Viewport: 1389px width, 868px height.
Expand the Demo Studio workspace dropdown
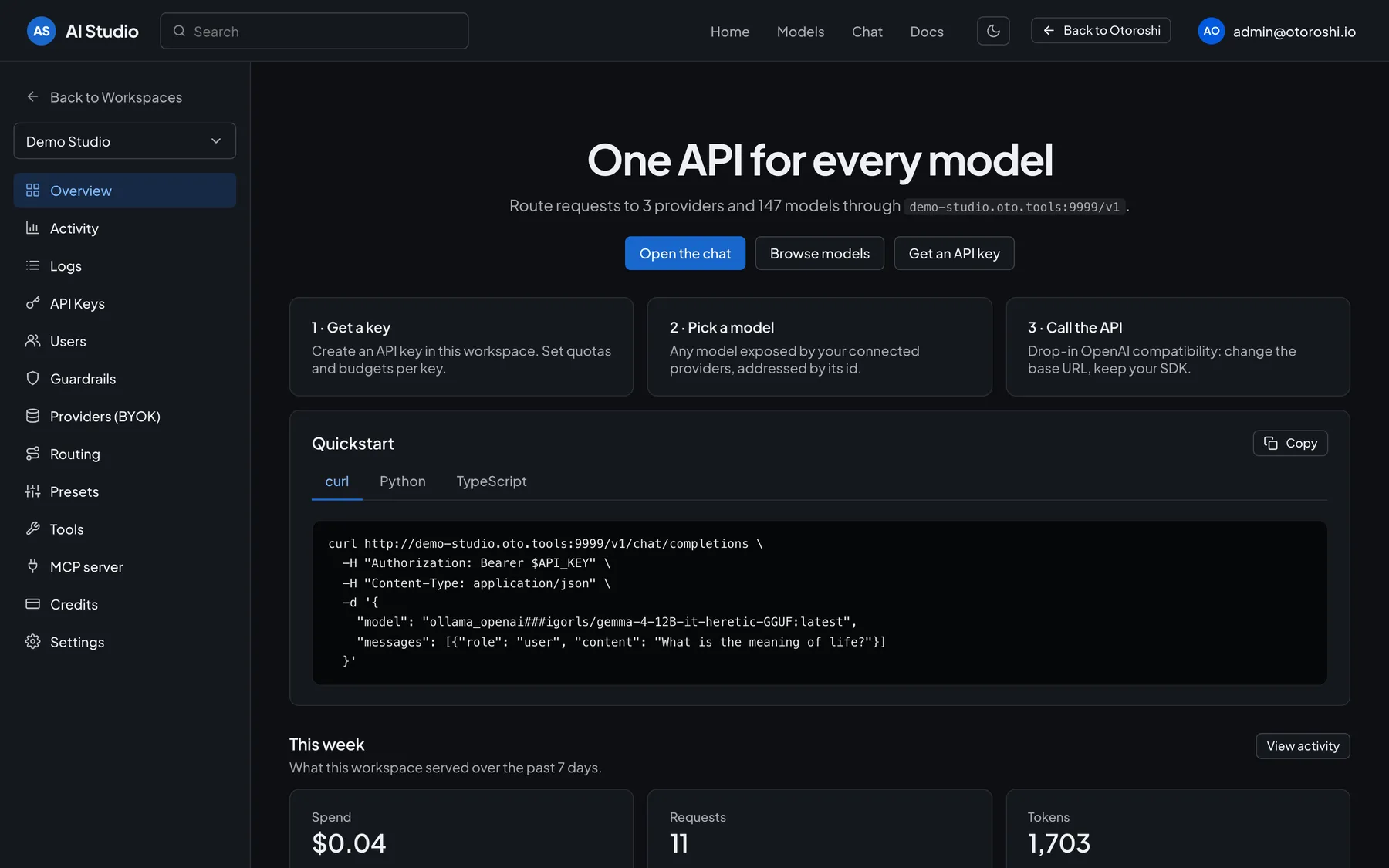[x=125, y=141]
